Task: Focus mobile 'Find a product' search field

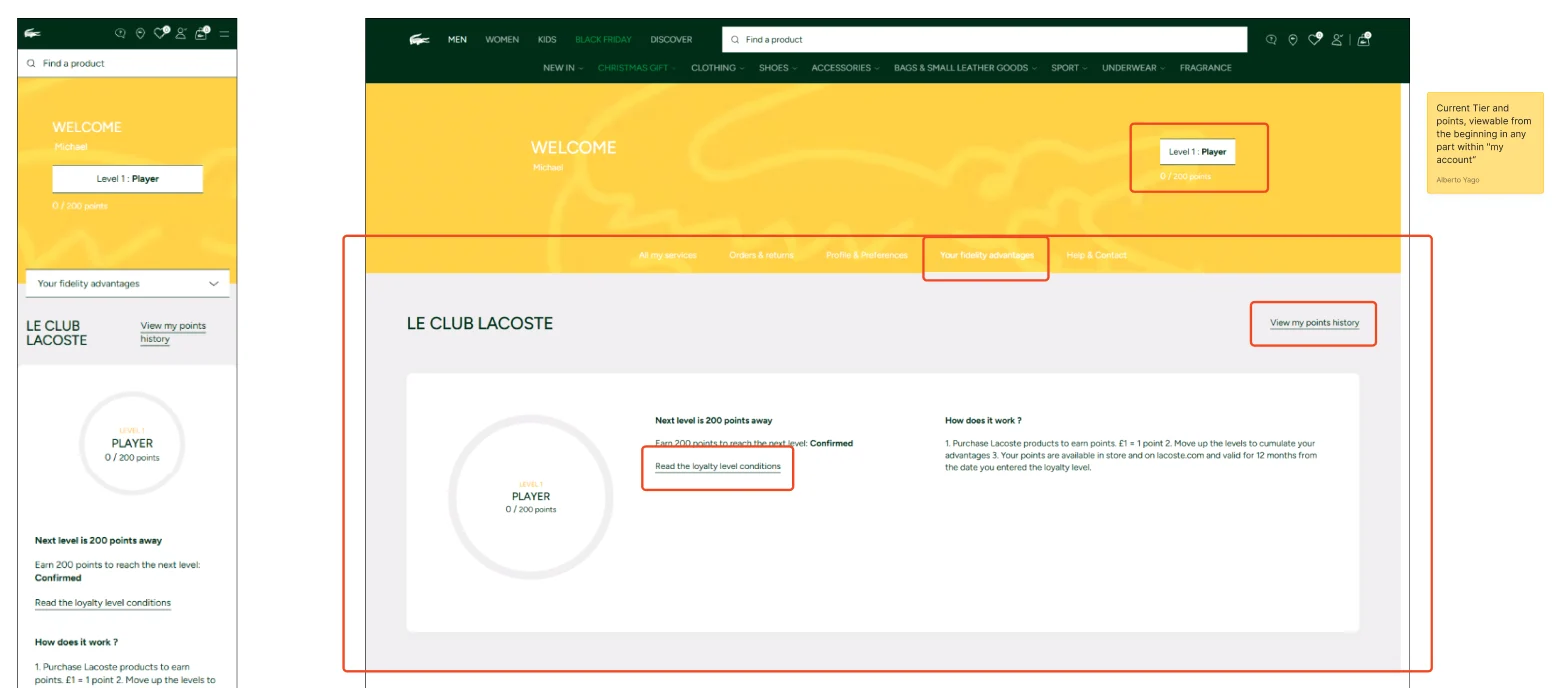Action: coord(127,63)
